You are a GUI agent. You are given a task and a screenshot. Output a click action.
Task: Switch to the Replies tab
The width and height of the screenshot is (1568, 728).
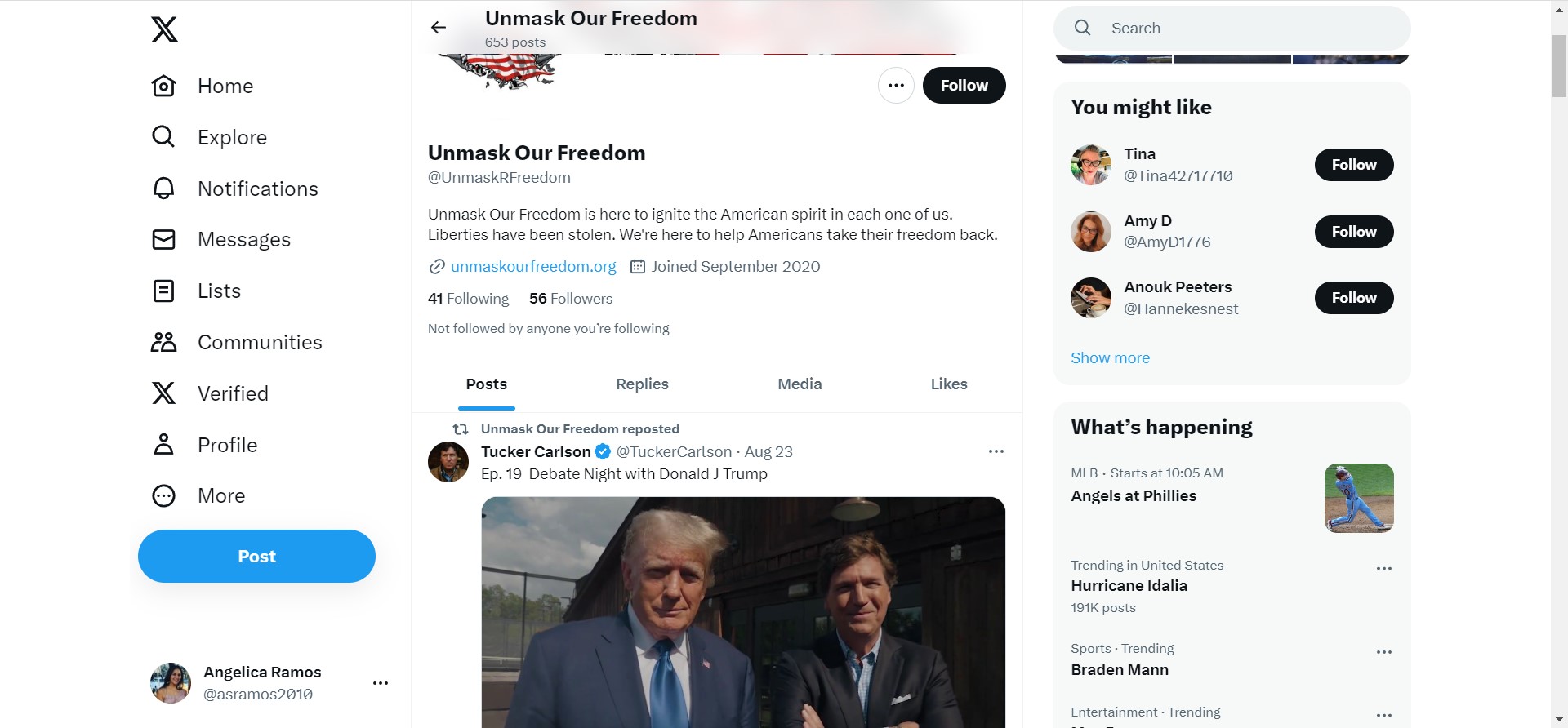[x=642, y=384]
